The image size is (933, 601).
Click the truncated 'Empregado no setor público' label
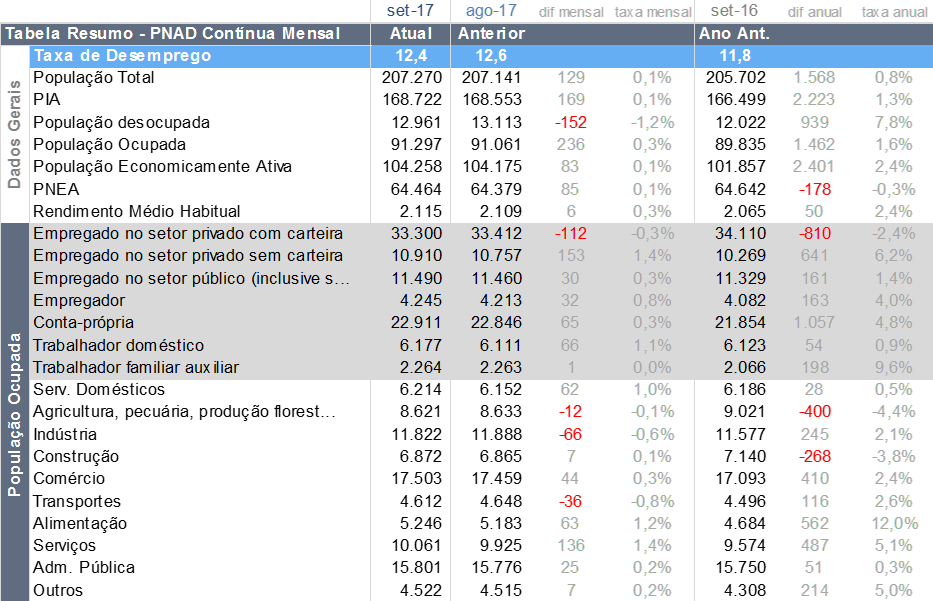click(192, 278)
